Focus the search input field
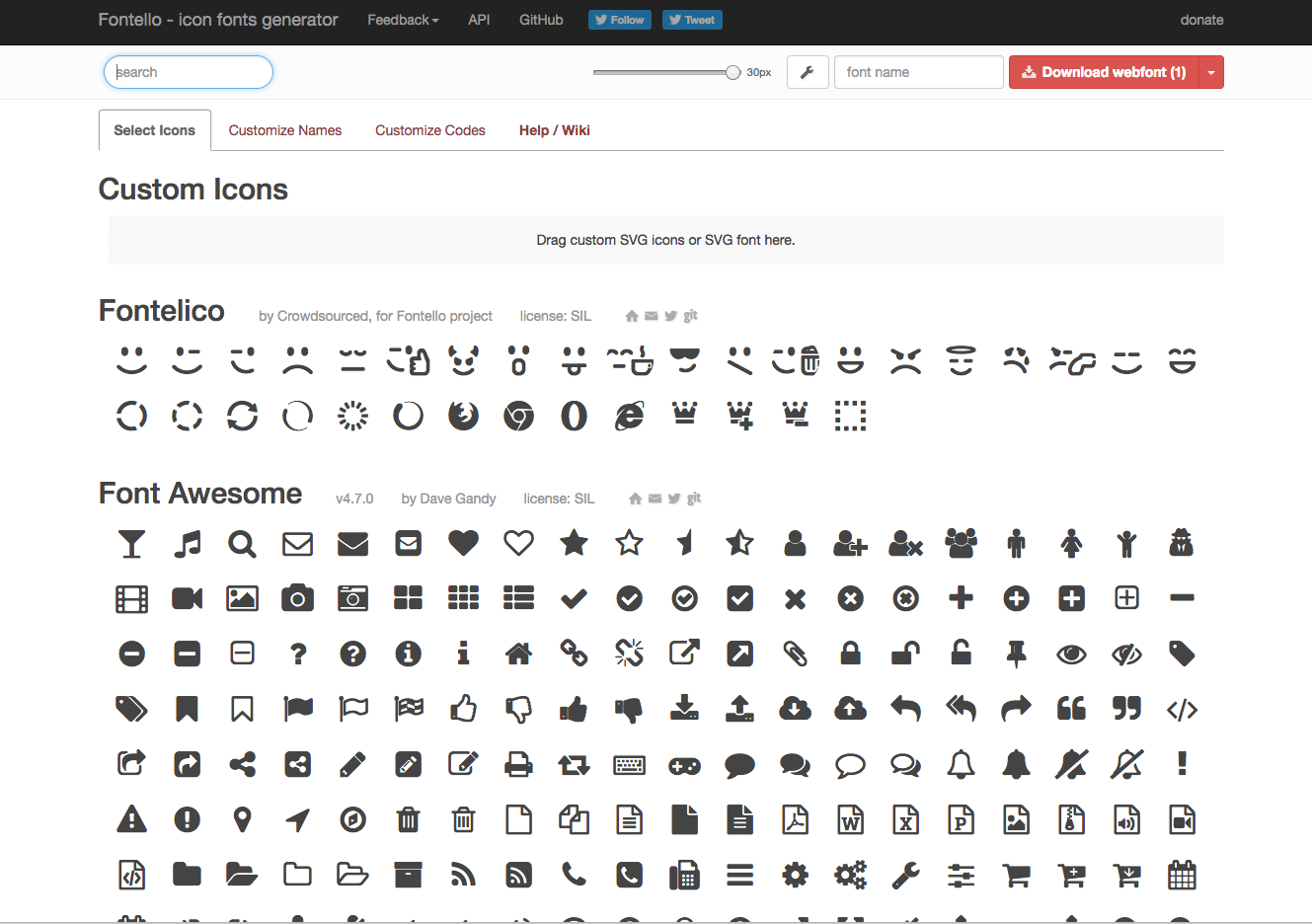The image size is (1312, 924). click(x=189, y=72)
